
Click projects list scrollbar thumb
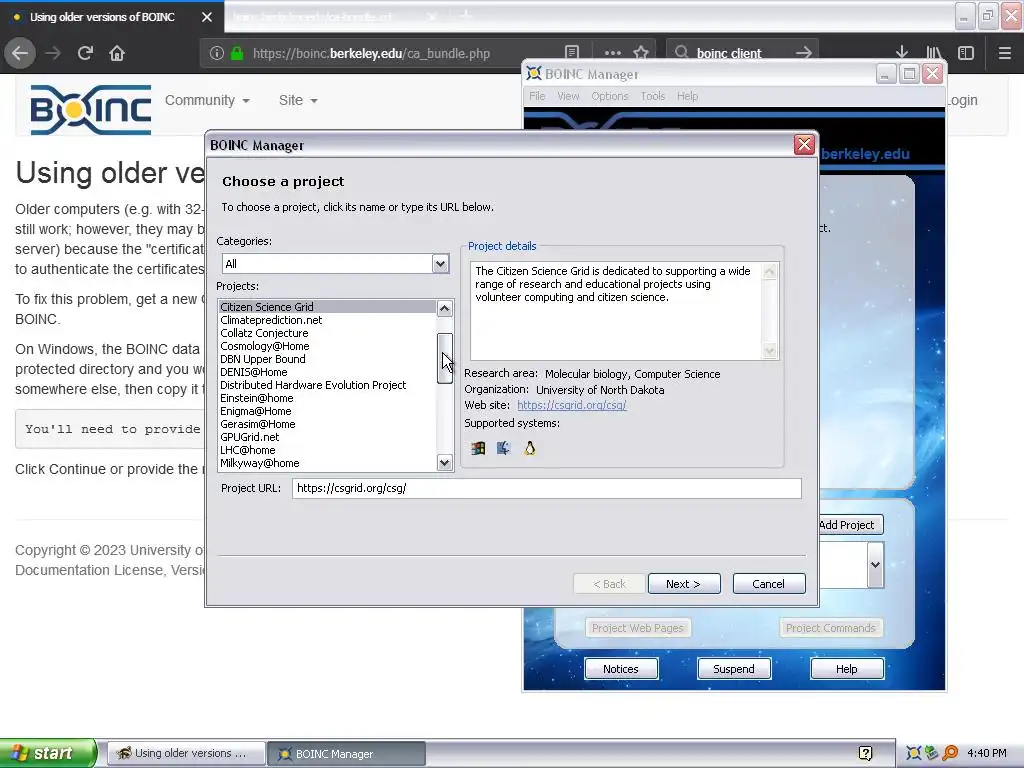click(x=445, y=358)
